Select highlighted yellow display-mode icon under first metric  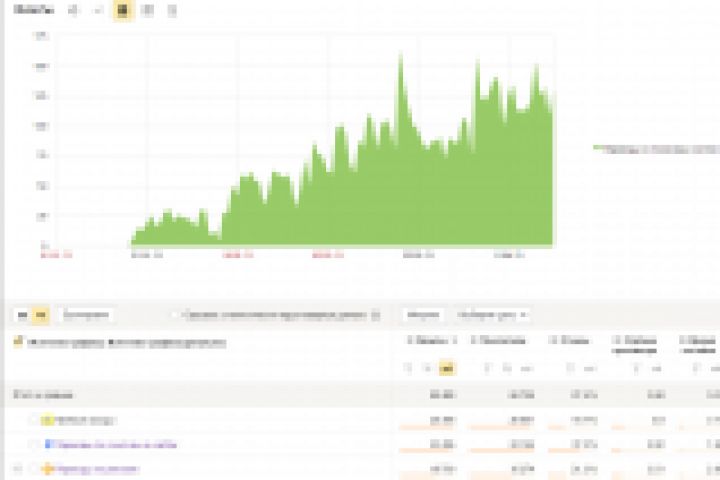click(447, 368)
